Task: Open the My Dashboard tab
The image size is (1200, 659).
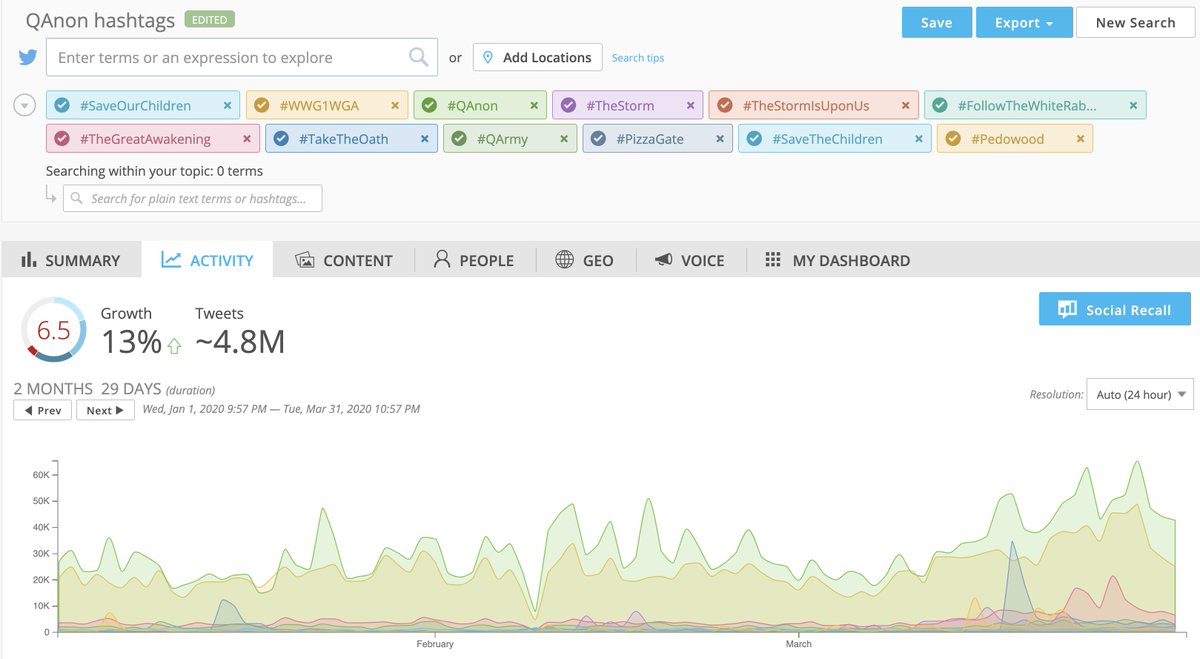Action: [837, 260]
